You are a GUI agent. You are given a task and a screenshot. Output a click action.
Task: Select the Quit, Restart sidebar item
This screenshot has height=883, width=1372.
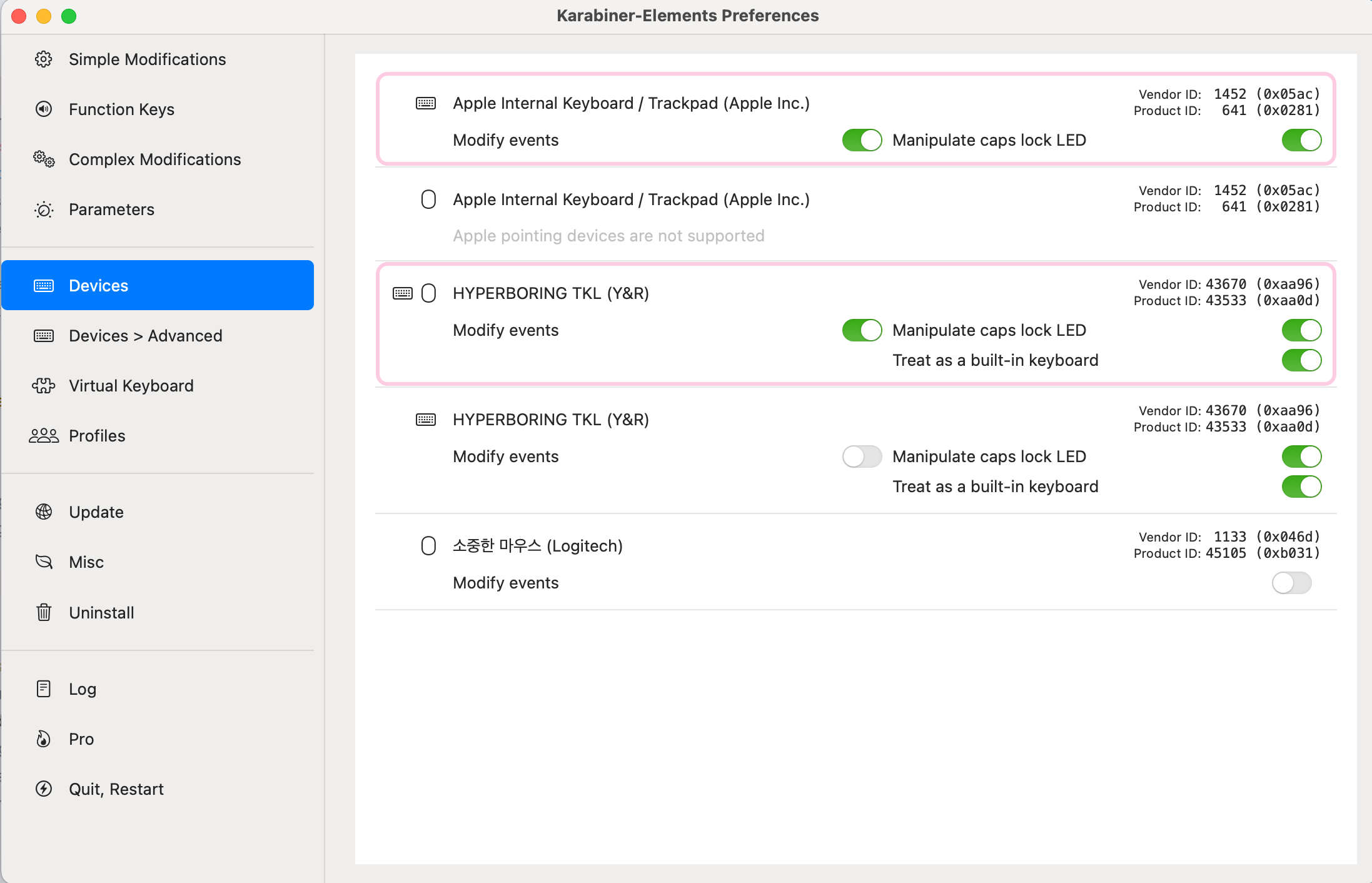click(x=158, y=789)
